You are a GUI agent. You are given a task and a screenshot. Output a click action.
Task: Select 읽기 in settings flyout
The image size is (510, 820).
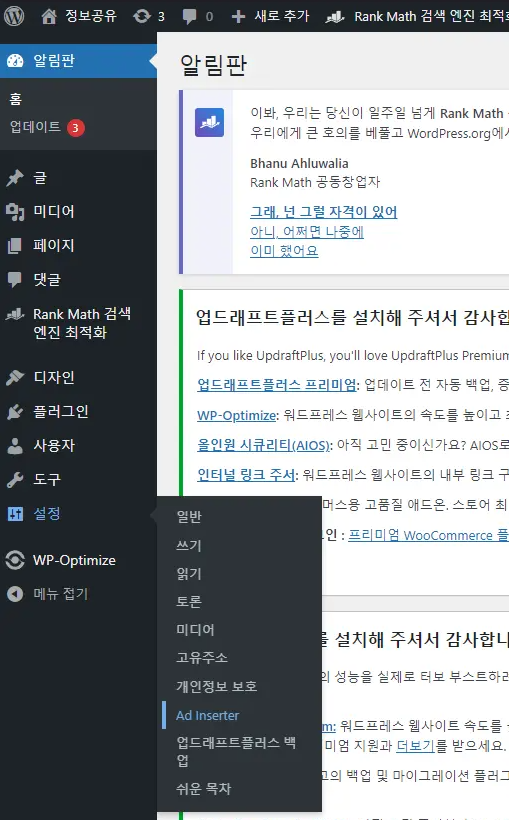[189, 574]
